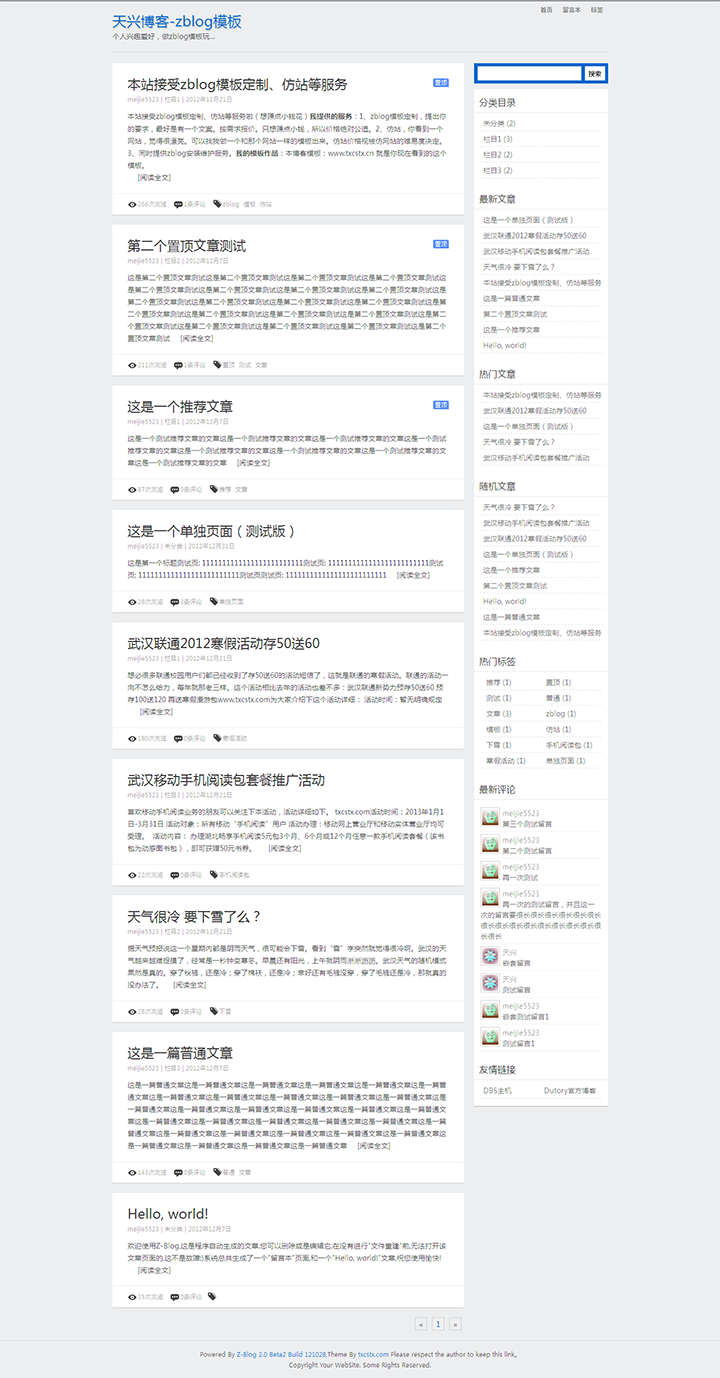This screenshot has height=1378, width=720.
Task: Open the 留言本 navigation item
Action: tap(572, 9)
